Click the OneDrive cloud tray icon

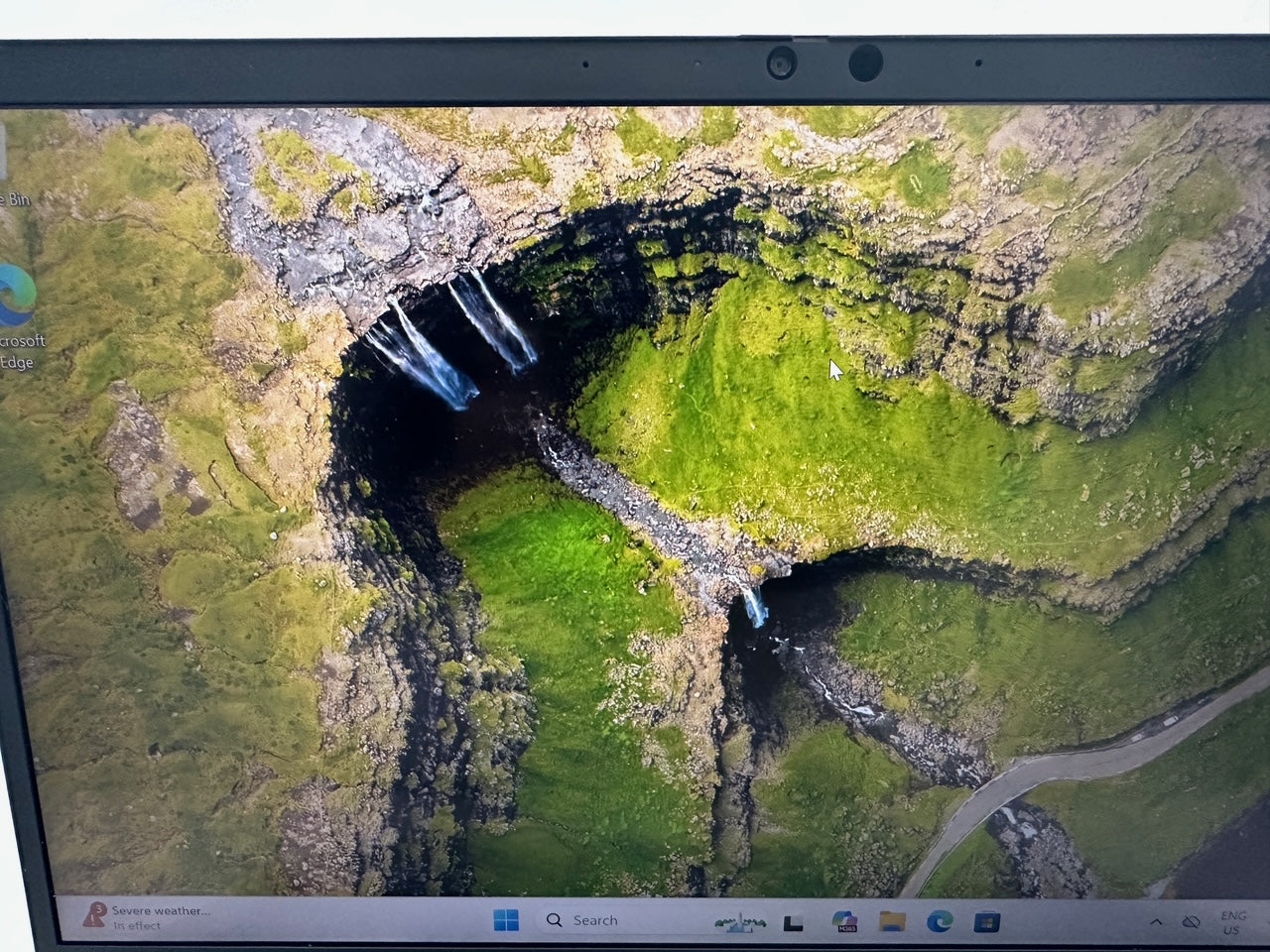tap(1193, 922)
